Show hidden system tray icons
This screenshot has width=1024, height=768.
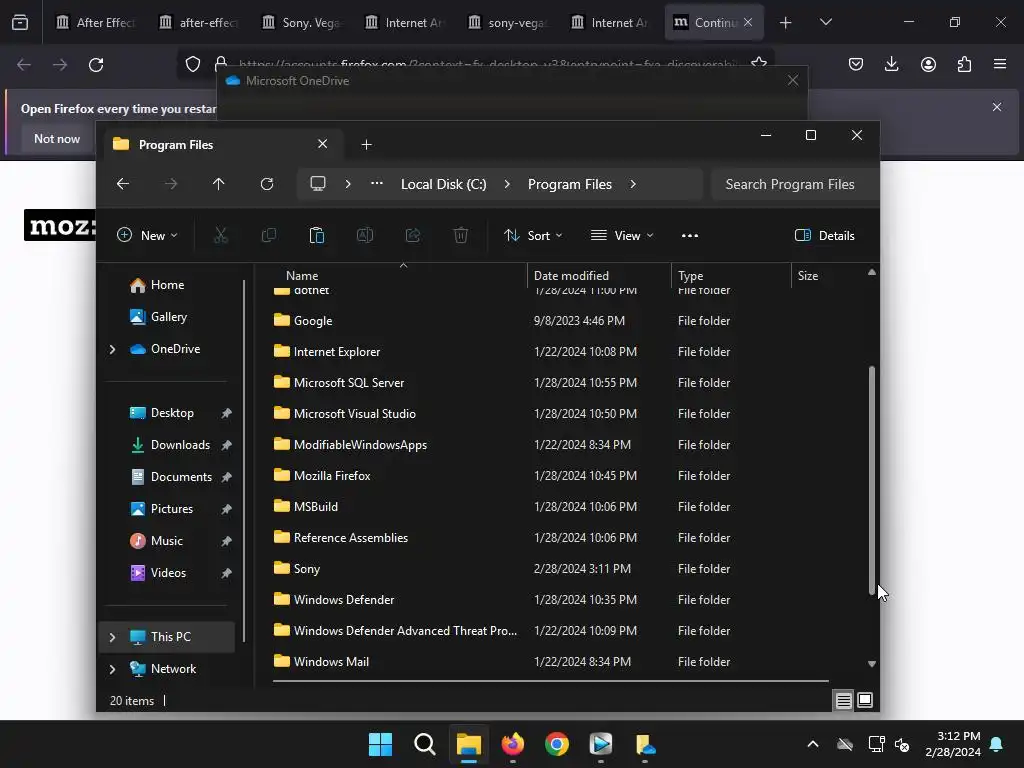tap(812, 744)
